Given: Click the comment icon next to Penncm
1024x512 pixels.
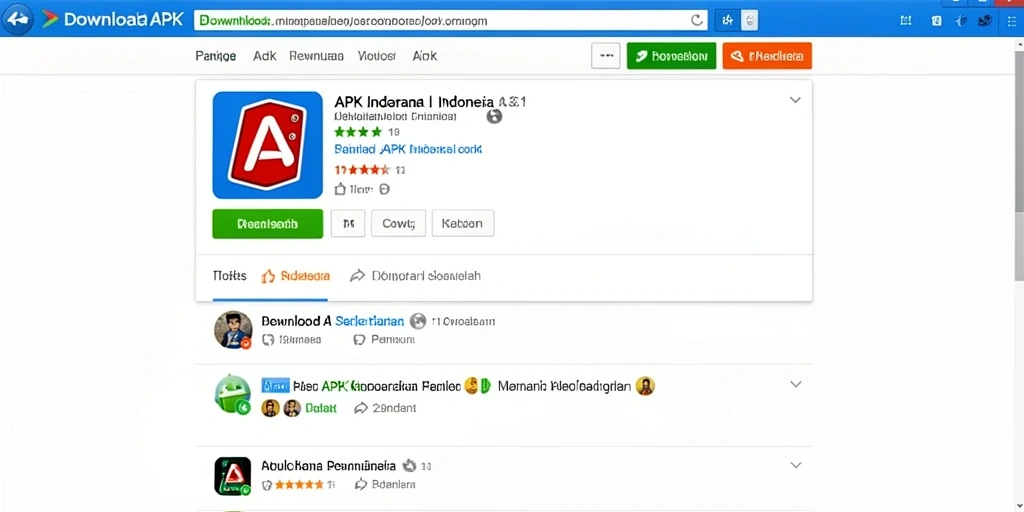Looking at the screenshot, I should point(359,340).
